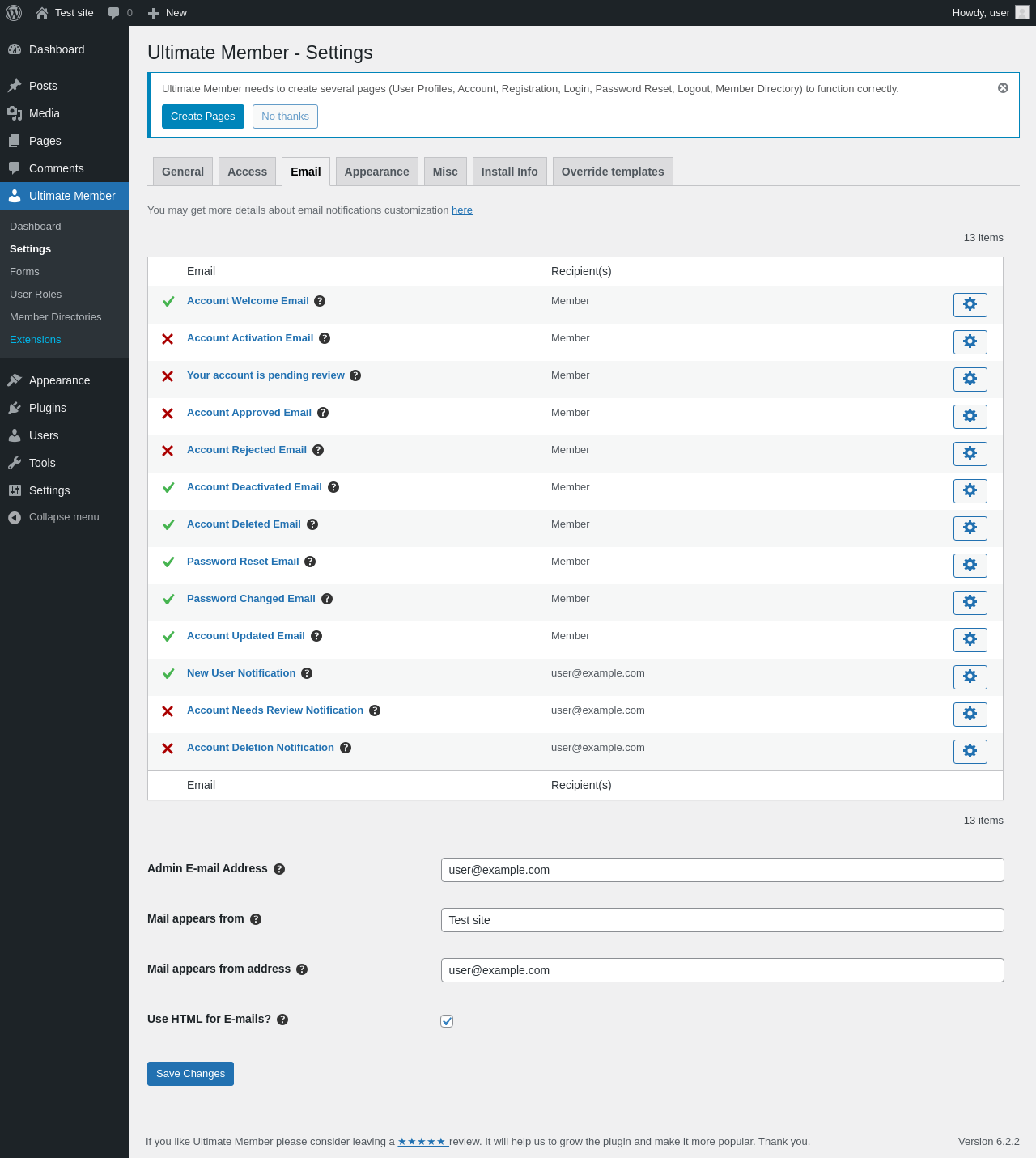Image resolution: width=1036 pixels, height=1158 pixels.
Task: Open settings gear for Account Welcome Email
Action: 970,305
